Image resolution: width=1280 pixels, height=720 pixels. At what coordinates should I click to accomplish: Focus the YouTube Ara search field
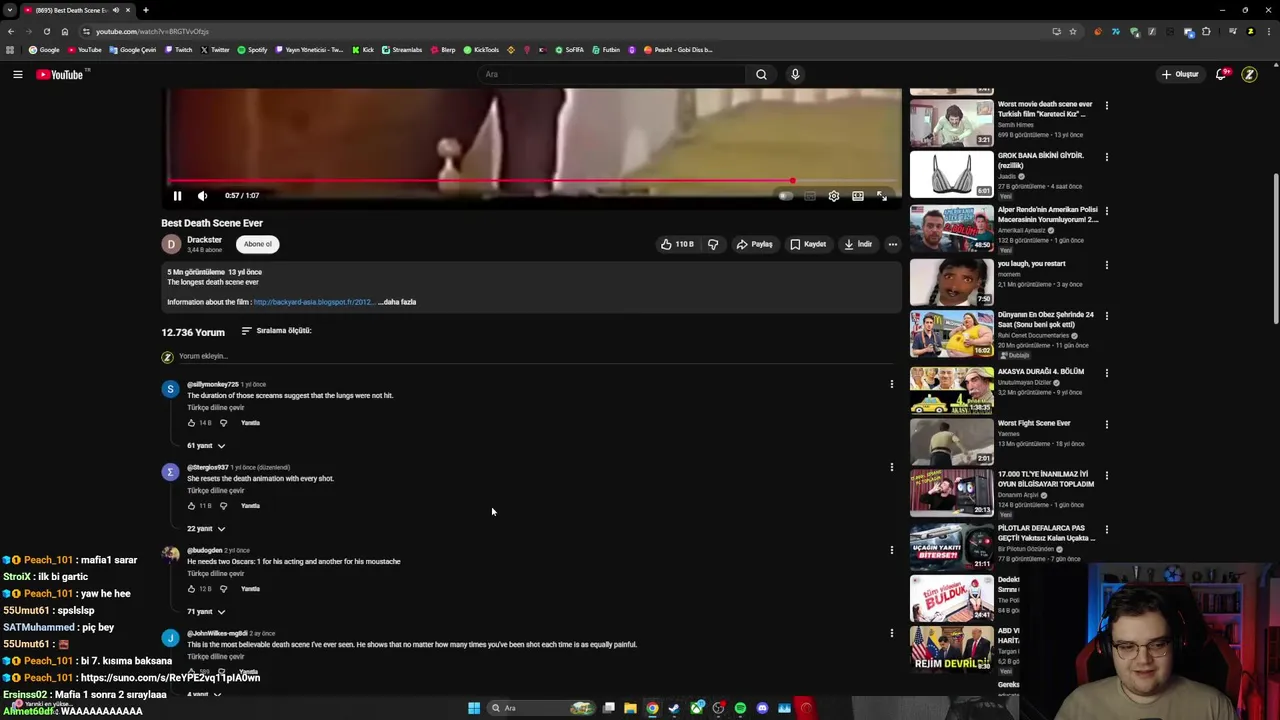[x=613, y=74]
